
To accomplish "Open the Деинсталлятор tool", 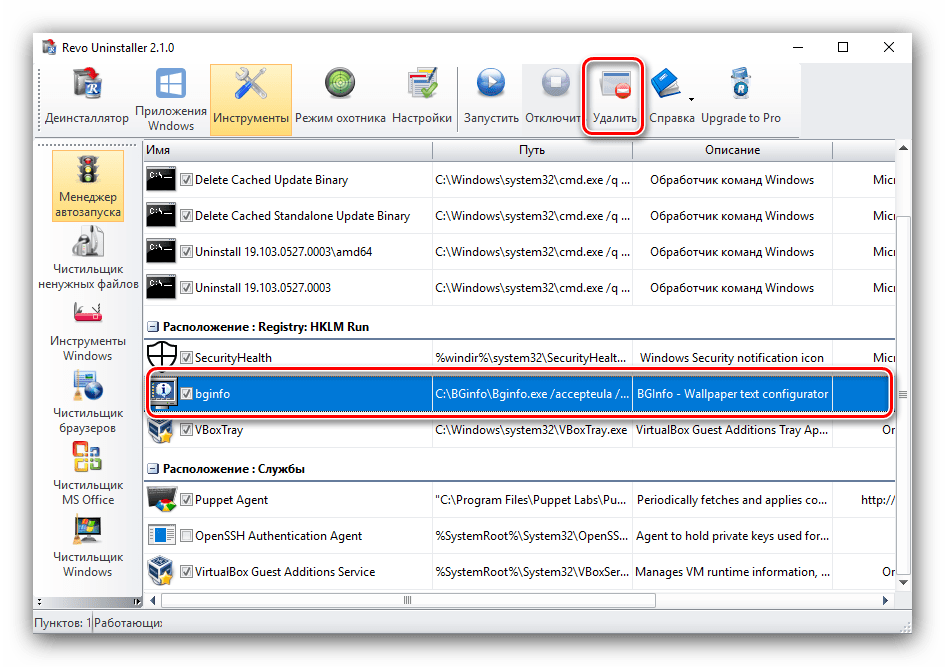I will [x=87, y=99].
